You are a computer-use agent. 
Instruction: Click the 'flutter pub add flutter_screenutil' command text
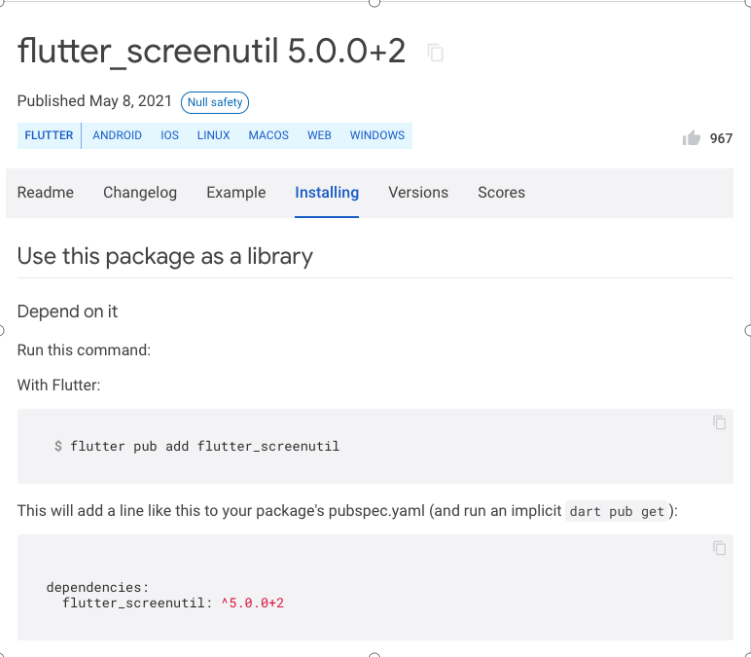(x=205, y=446)
